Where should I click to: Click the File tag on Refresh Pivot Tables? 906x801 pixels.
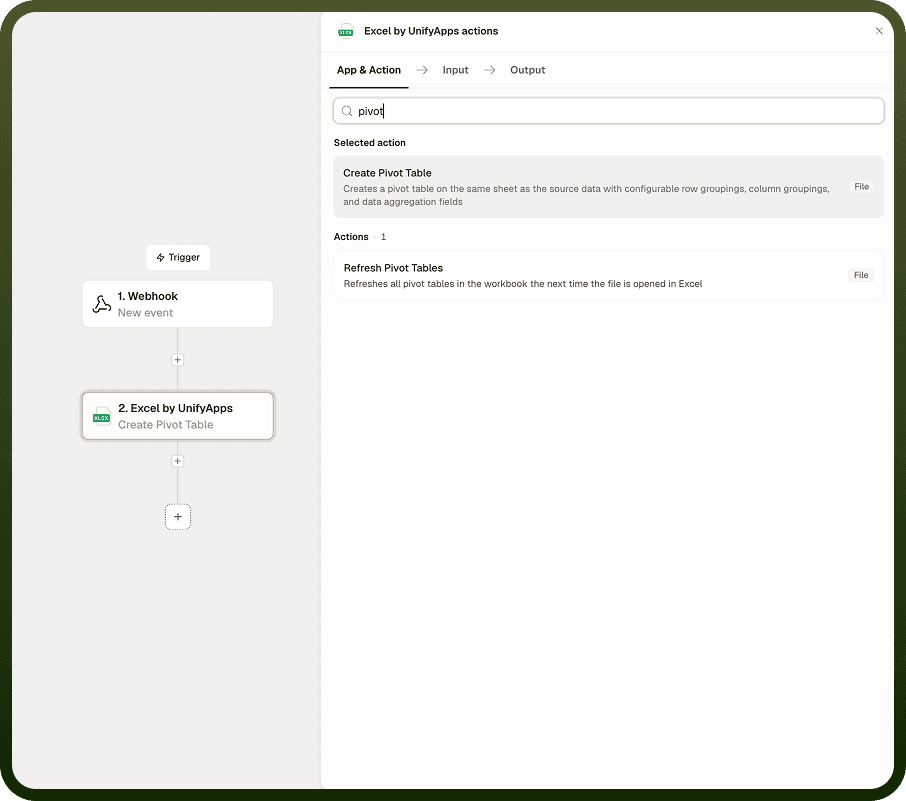tap(861, 275)
